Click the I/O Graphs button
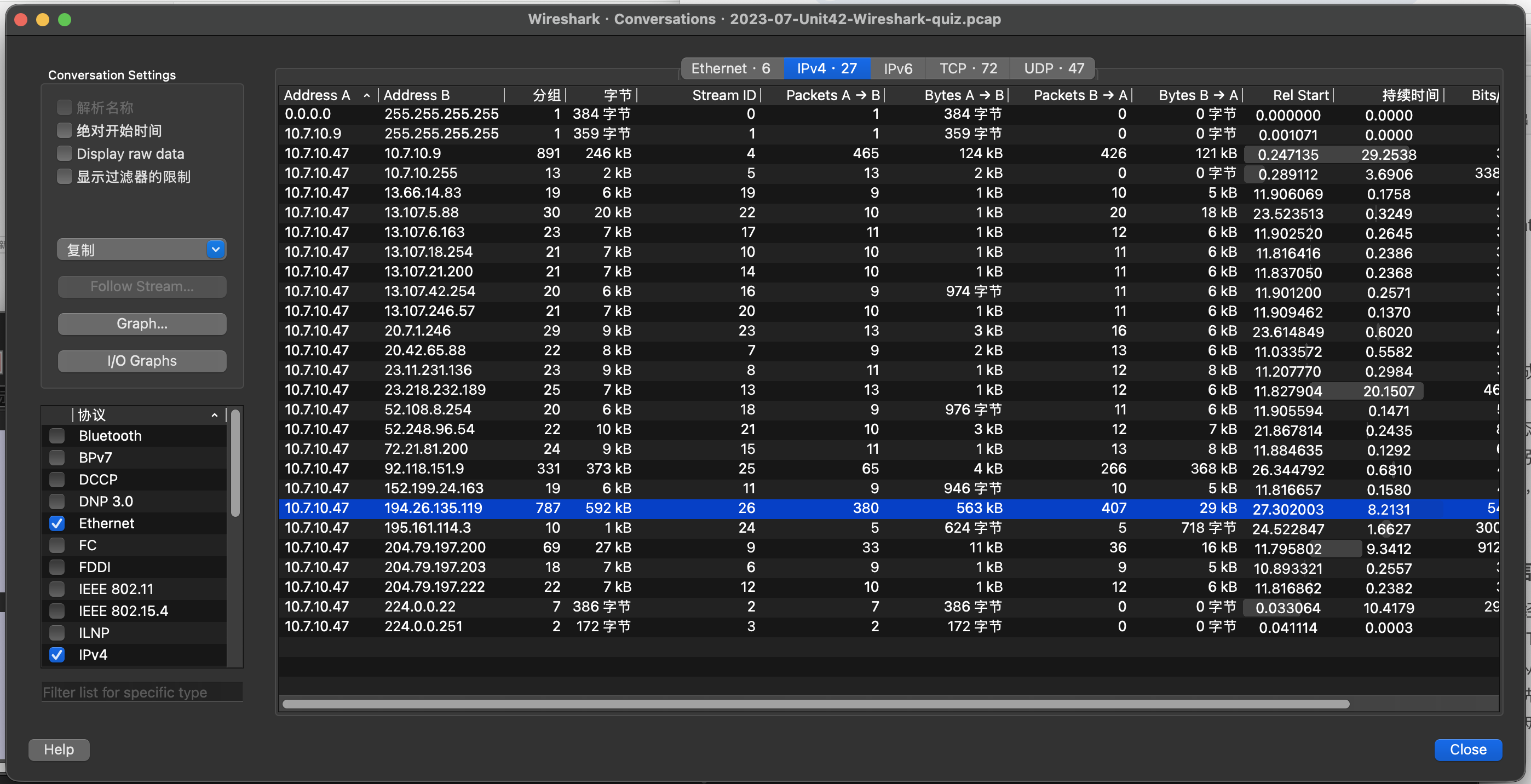1531x784 pixels. point(141,361)
